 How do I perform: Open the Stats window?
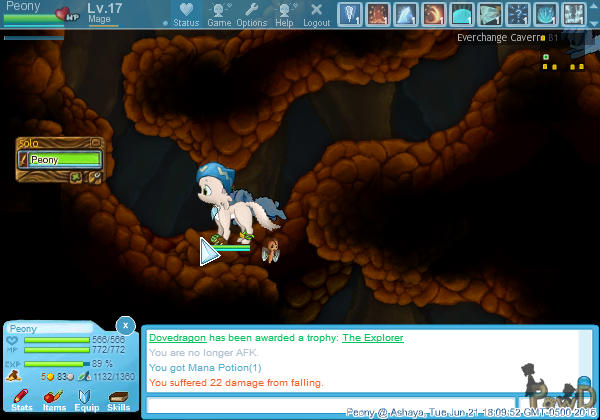[x=21, y=401]
